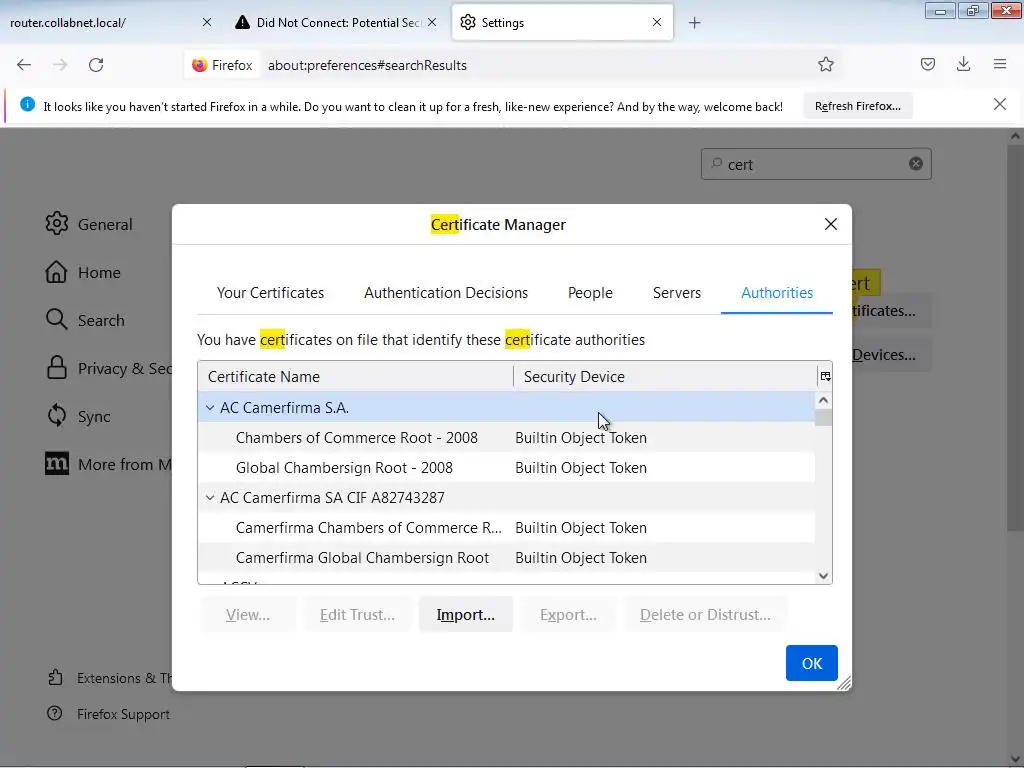Select Camerfirma Global Chambersign Root row
The image size is (1024, 768).
(x=507, y=558)
